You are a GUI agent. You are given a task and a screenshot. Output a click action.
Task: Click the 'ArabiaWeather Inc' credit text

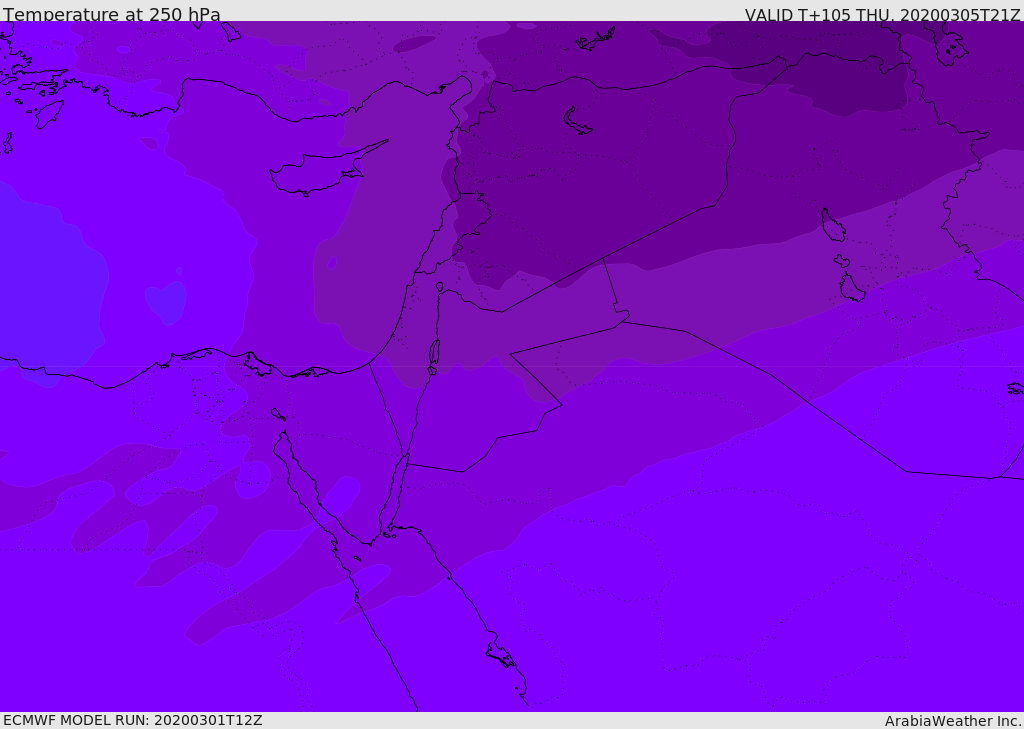pos(952,721)
